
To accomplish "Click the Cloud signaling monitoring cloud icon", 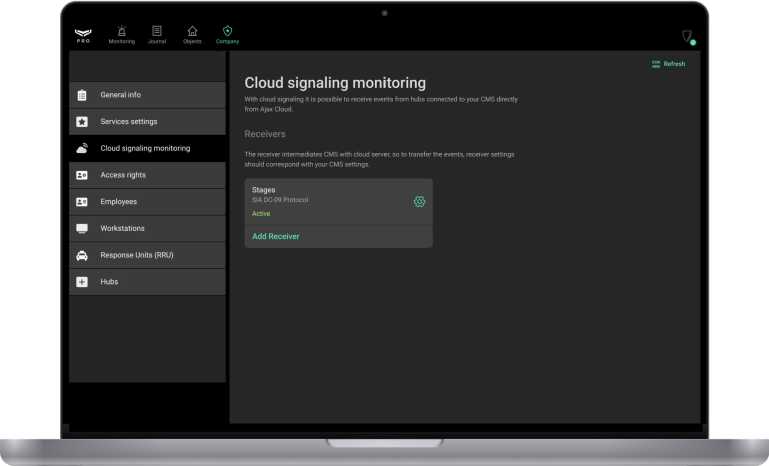I will pyautogui.click(x=82, y=149).
